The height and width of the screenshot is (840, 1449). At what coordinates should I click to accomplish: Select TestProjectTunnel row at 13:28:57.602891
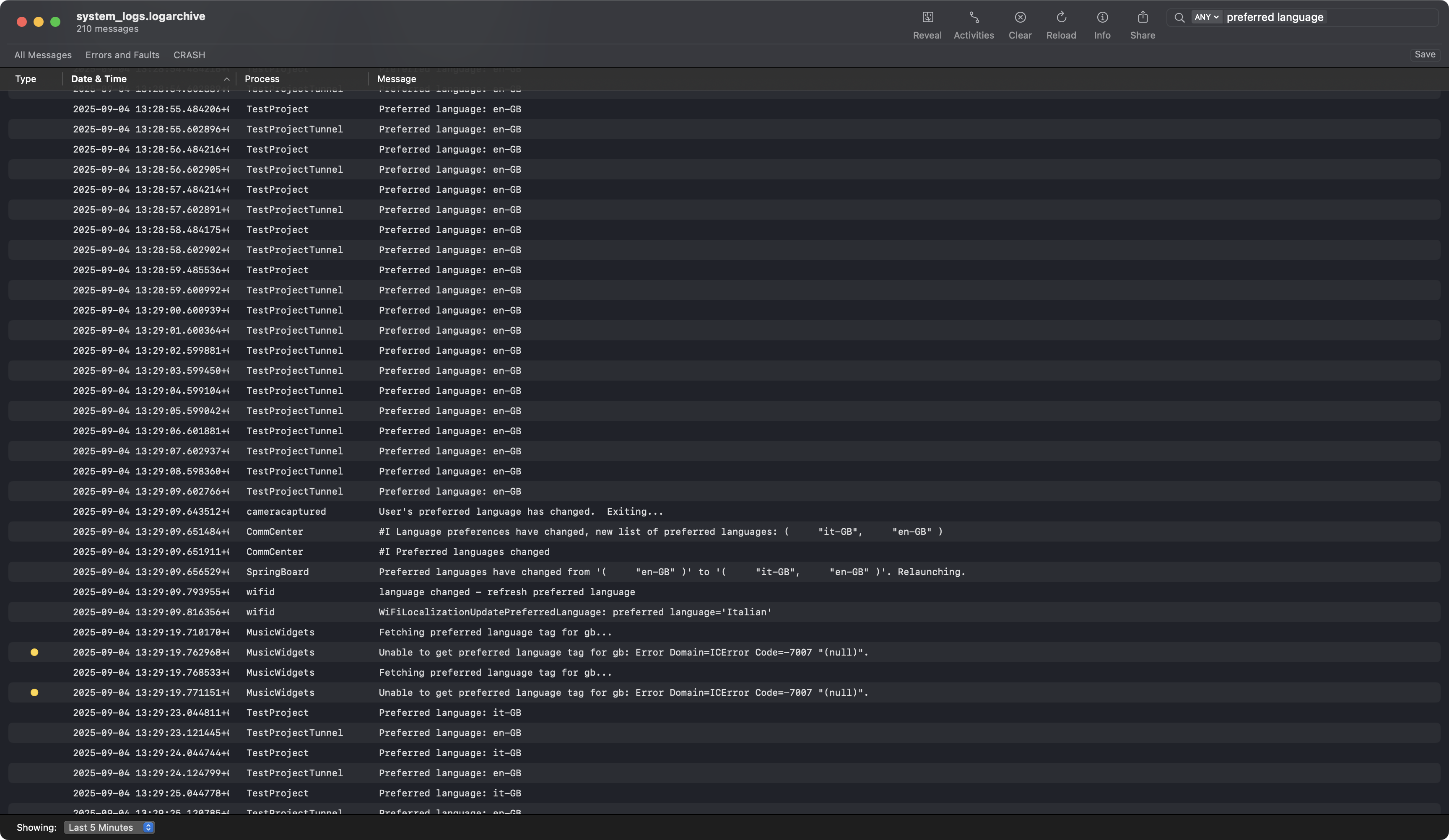(x=724, y=209)
